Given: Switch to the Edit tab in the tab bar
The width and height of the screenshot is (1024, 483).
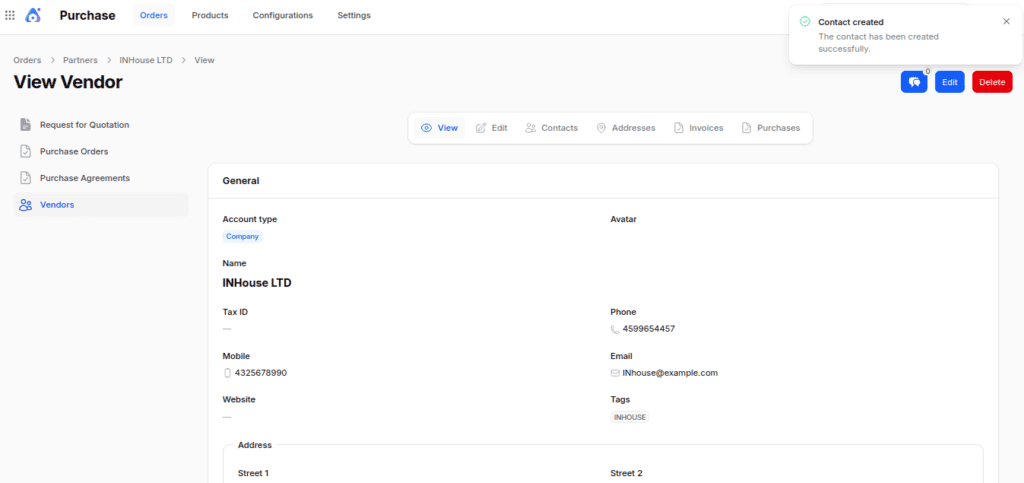Looking at the screenshot, I should pos(492,128).
